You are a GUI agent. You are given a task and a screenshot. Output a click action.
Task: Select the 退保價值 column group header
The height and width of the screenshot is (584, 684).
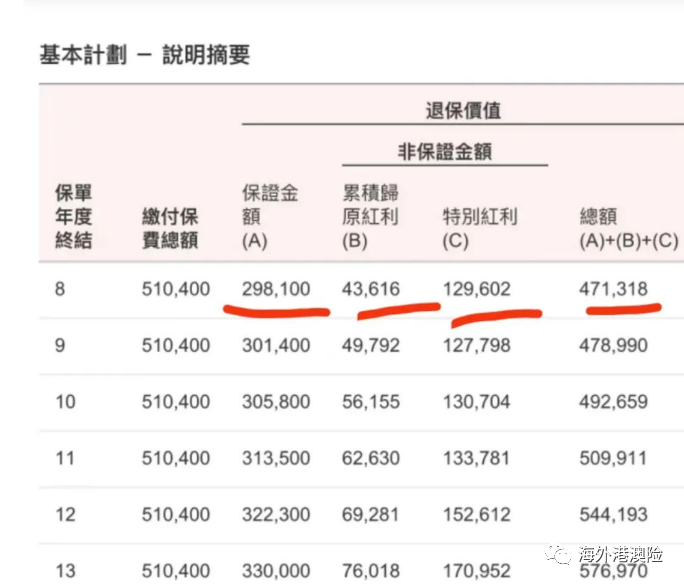[463, 110]
